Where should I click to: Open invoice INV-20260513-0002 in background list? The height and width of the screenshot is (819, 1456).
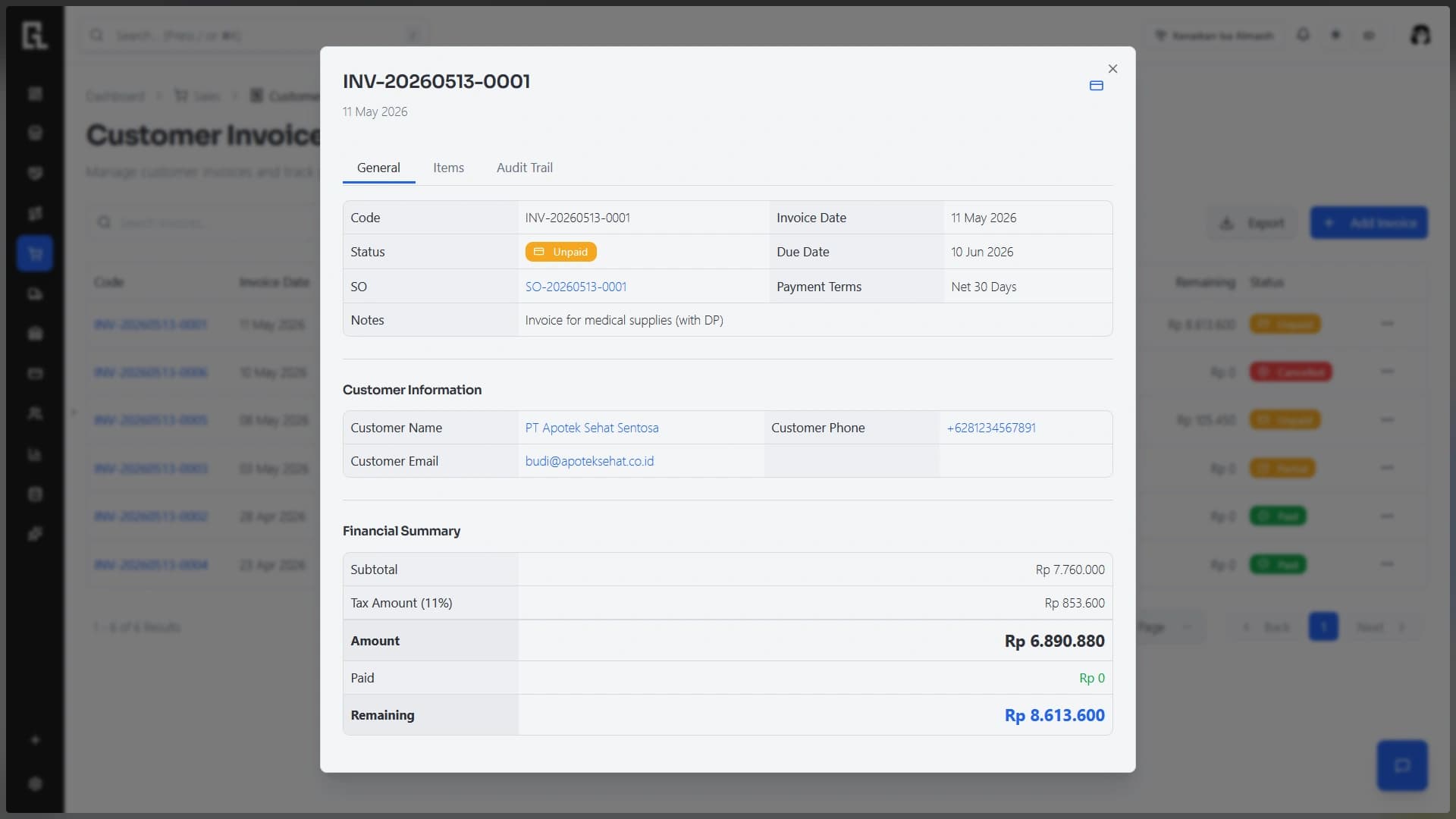(150, 516)
